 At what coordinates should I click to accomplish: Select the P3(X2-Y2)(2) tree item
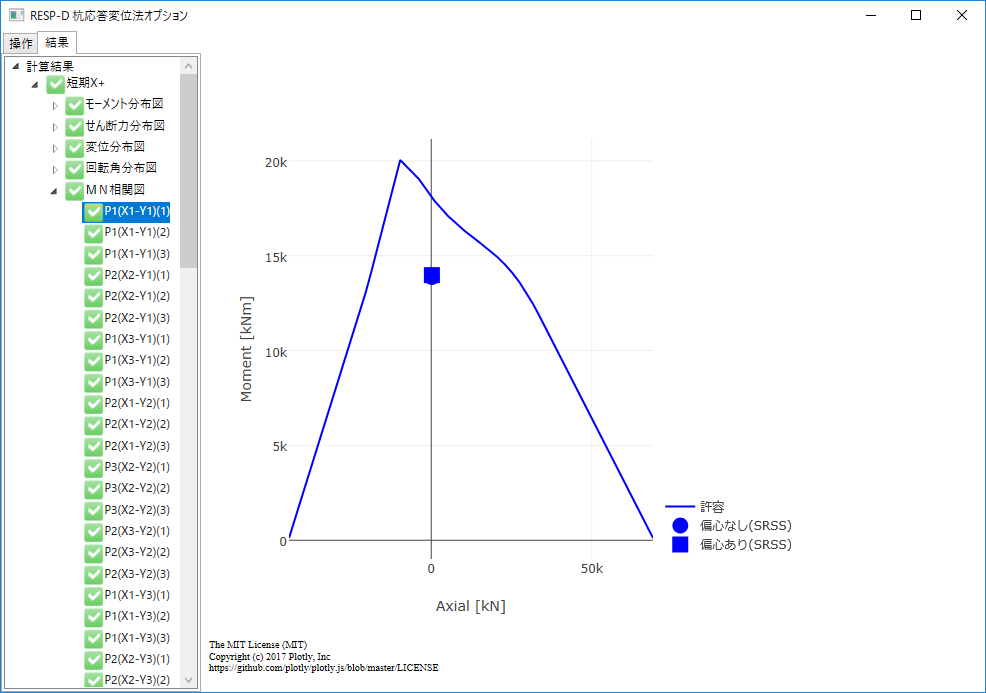coord(137,488)
